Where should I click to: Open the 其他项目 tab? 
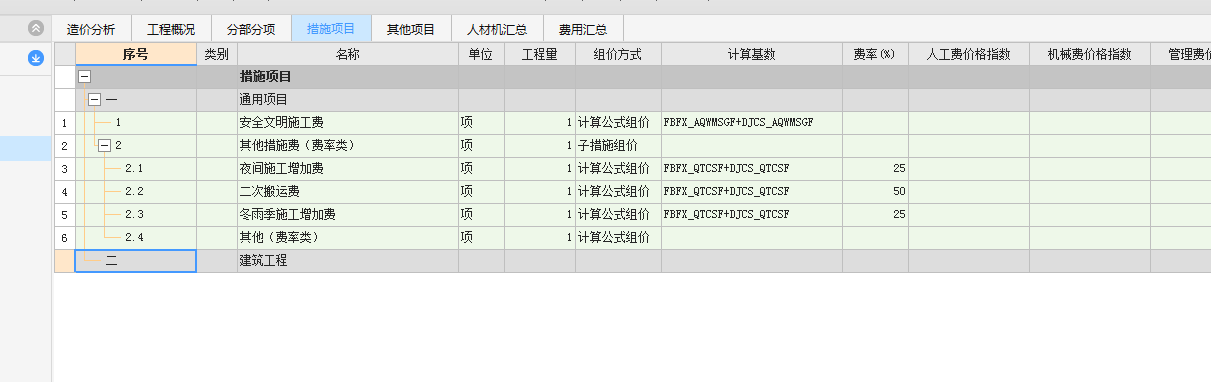(x=411, y=29)
